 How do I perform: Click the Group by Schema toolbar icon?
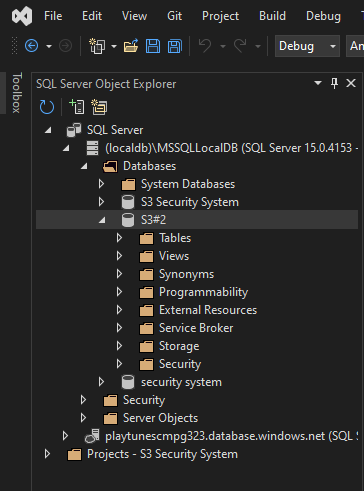[x=99, y=107]
